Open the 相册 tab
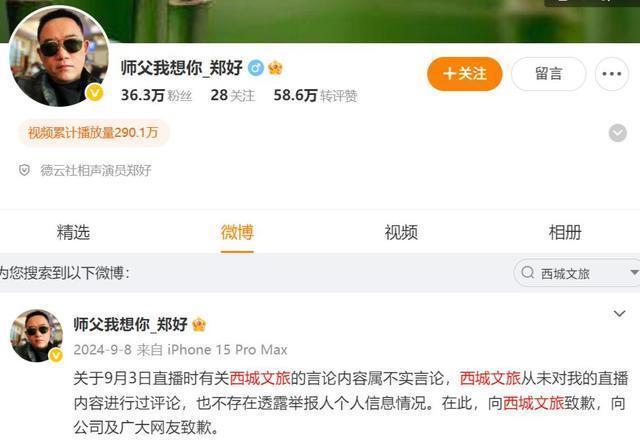 click(565, 232)
